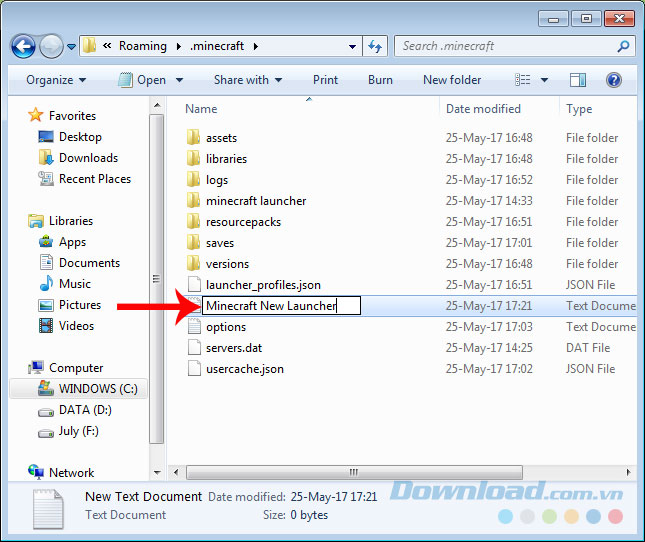
Task: Select the resourcepacks folder icon
Action: tap(193, 221)
